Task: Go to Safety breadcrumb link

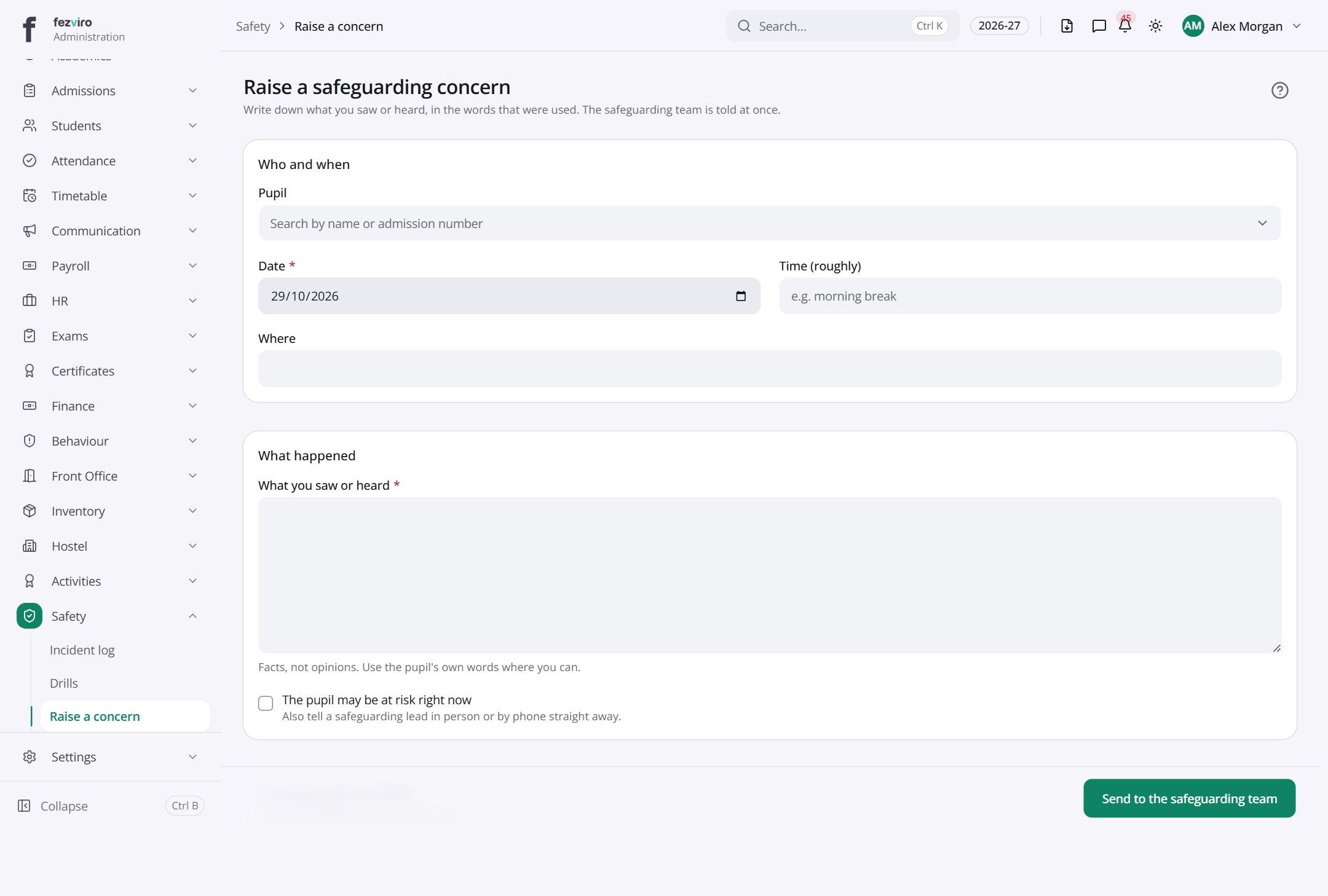Action: [x=253, y=26]
